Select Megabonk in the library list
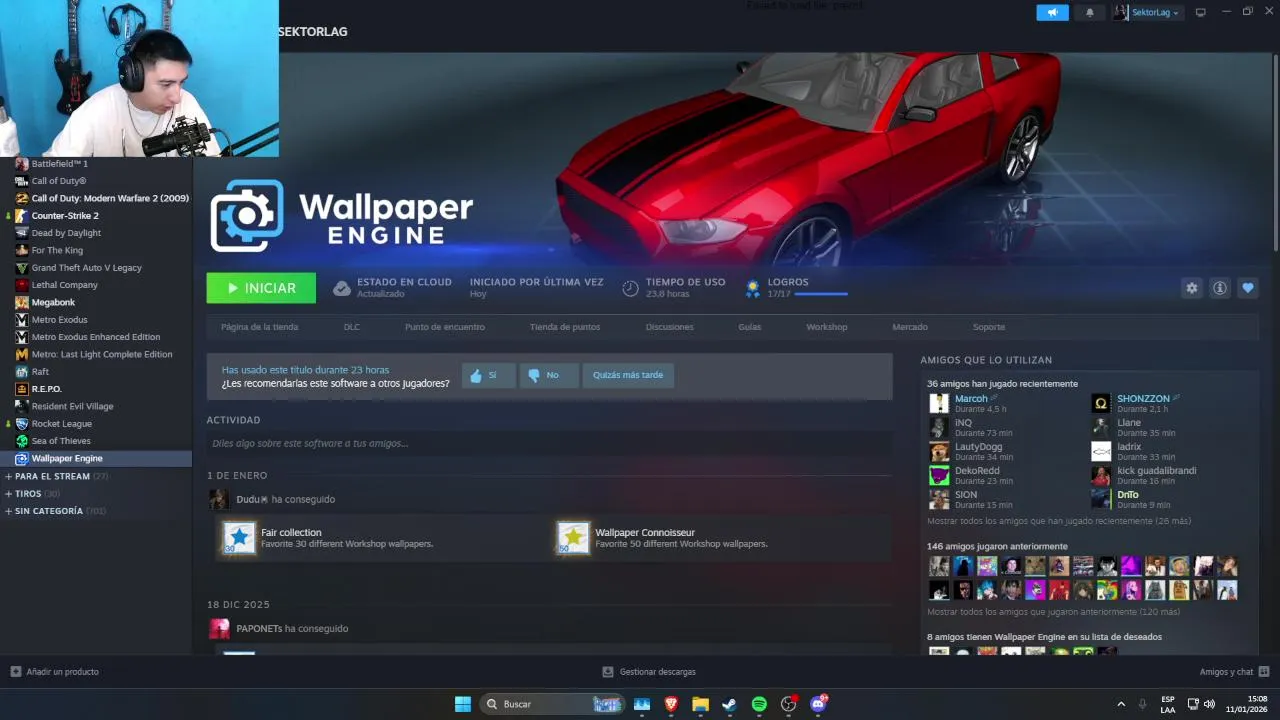The width and height of the screenshot is (1280, 720). 53,302
